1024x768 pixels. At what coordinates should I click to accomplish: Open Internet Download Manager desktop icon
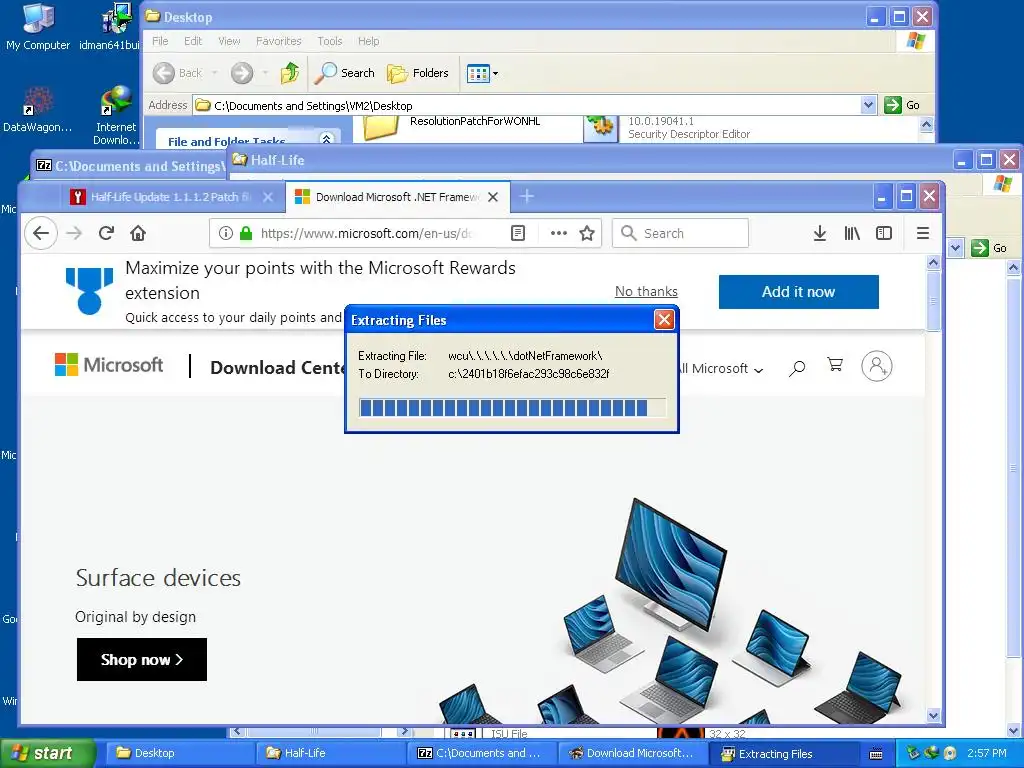click(116, 116)
